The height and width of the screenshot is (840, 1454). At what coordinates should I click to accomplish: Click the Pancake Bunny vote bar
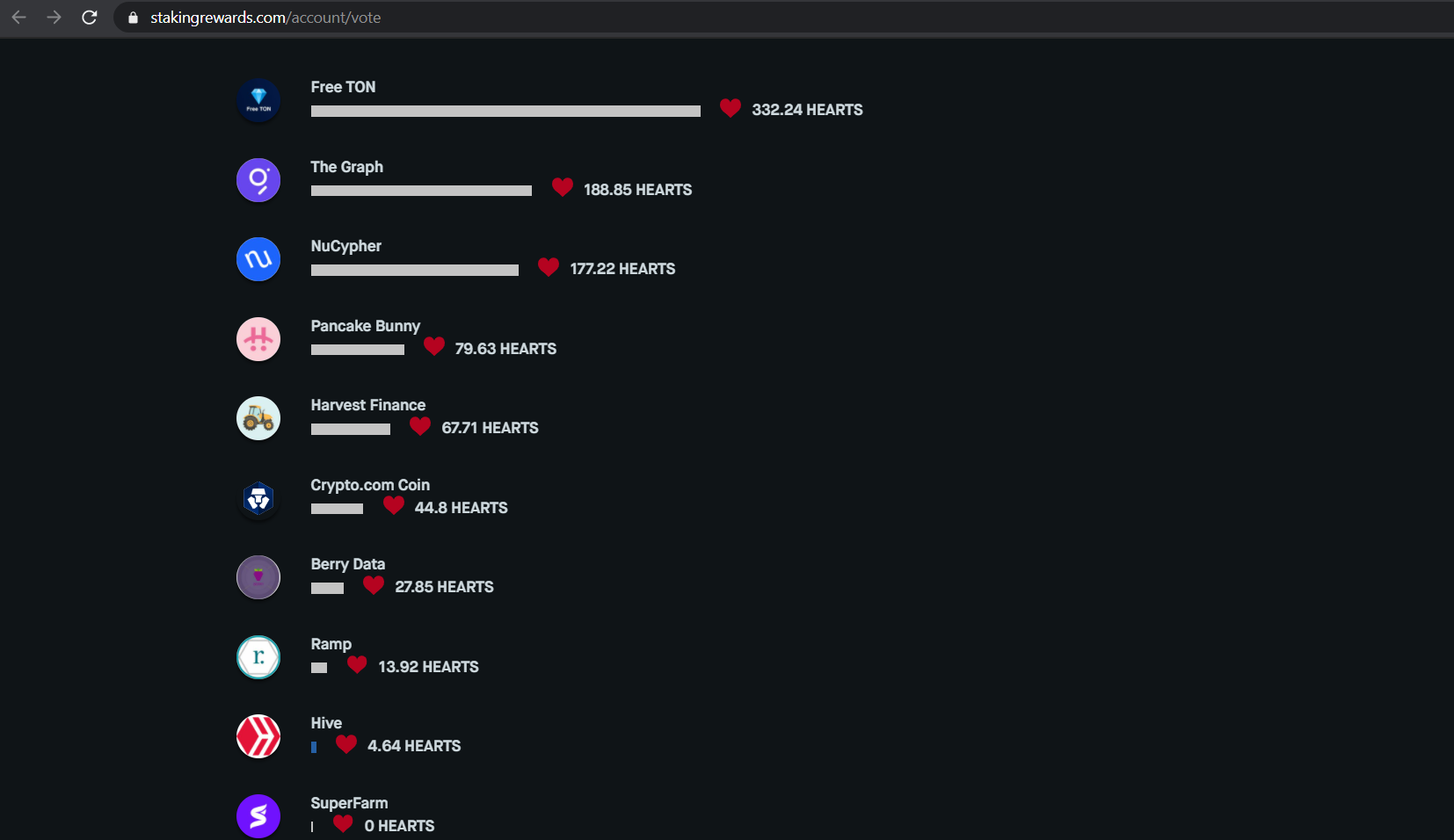[358, 350]
